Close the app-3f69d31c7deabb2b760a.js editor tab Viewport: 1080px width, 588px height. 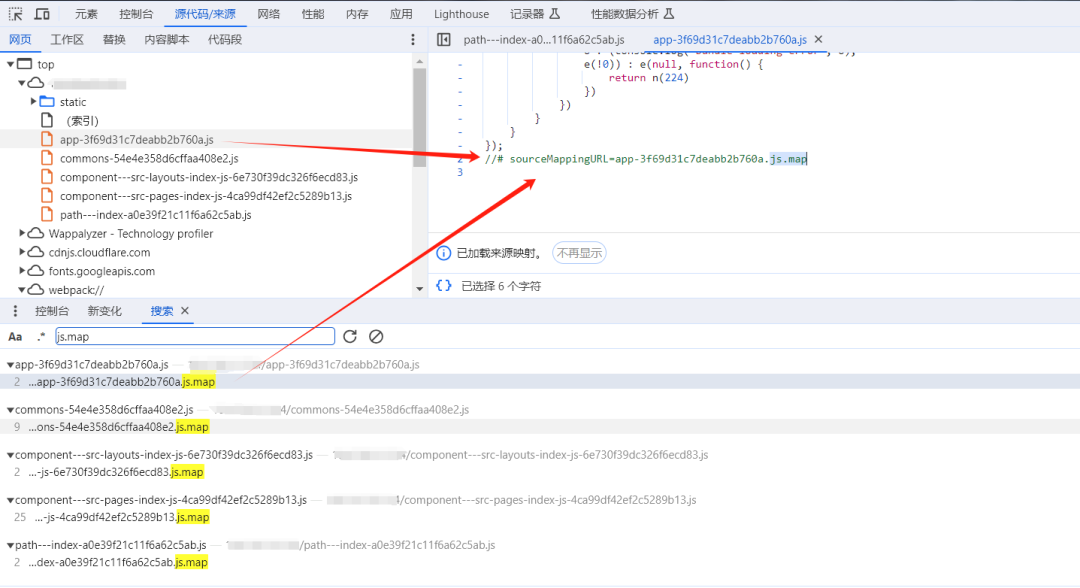click(818, 39)
